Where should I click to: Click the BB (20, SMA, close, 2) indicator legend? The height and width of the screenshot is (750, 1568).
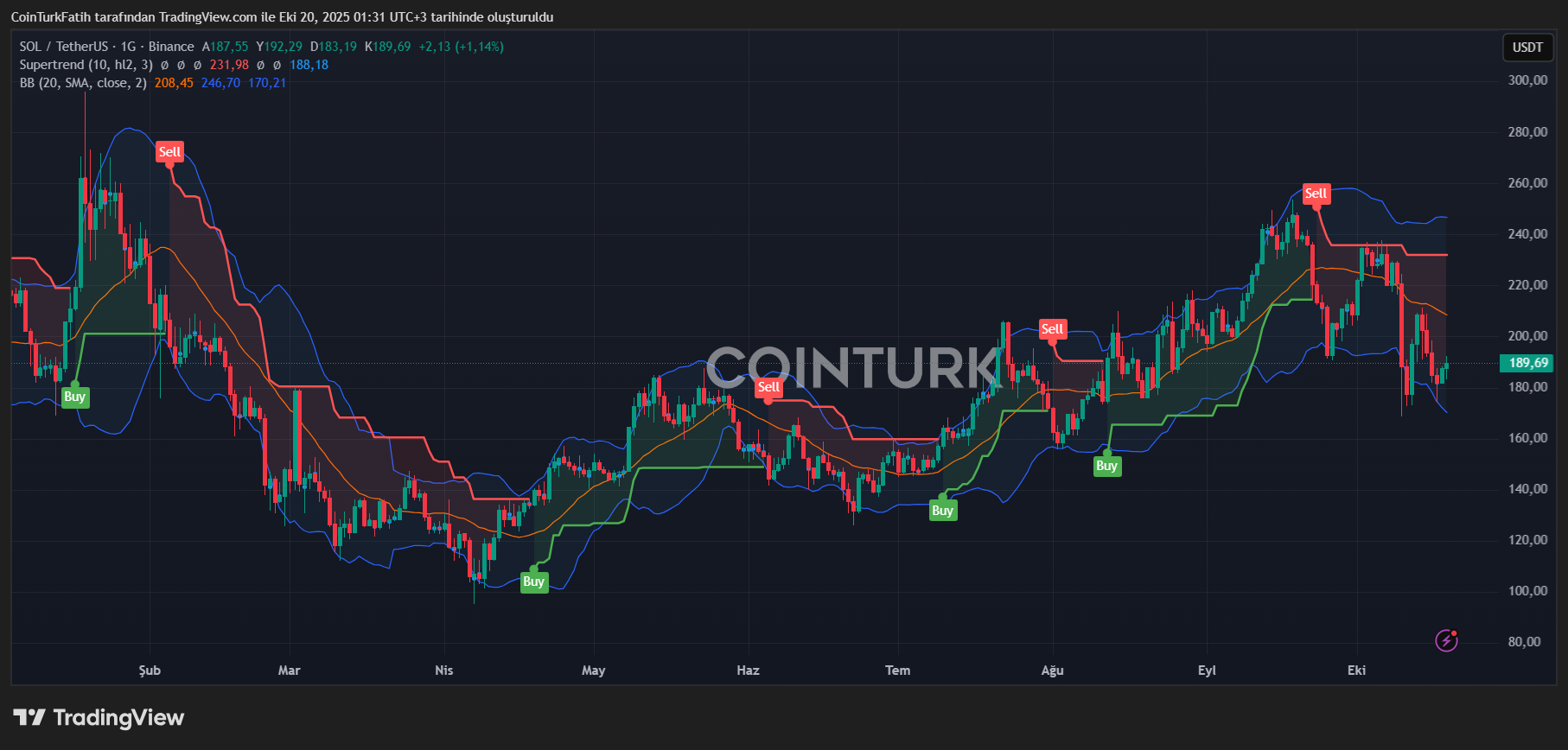(x=83, y=83)
